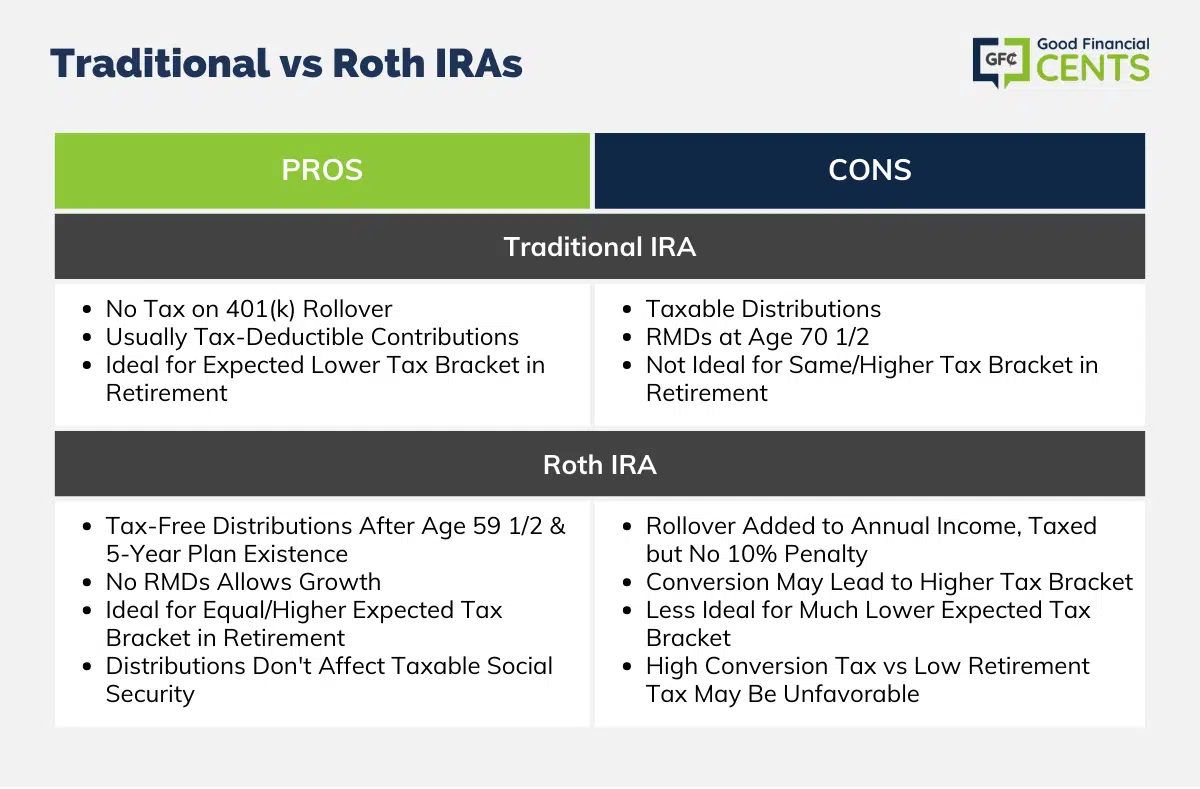Select the green PROS header cell

(x=322, y=170)
